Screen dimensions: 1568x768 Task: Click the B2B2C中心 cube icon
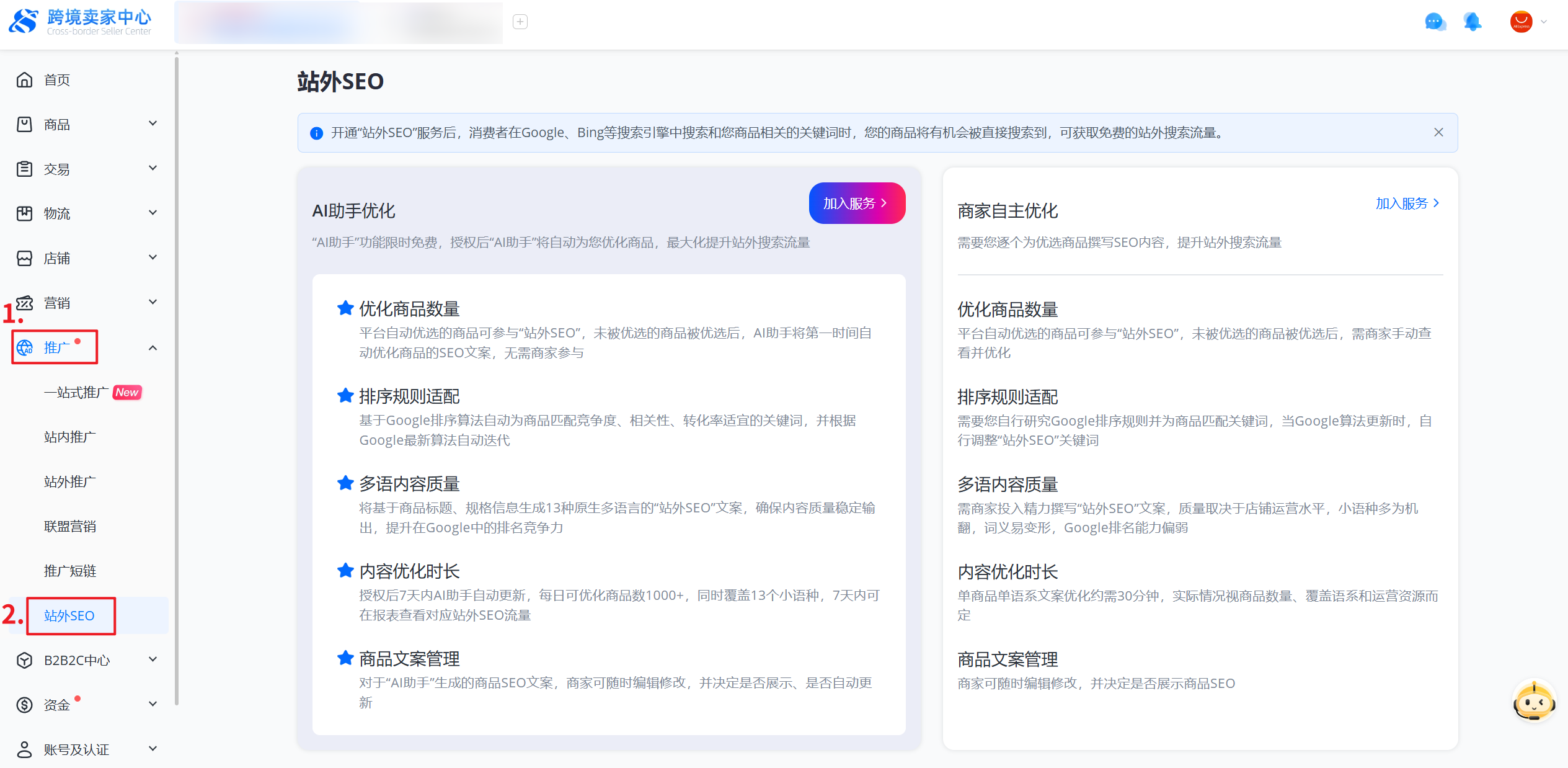point(24,660)
